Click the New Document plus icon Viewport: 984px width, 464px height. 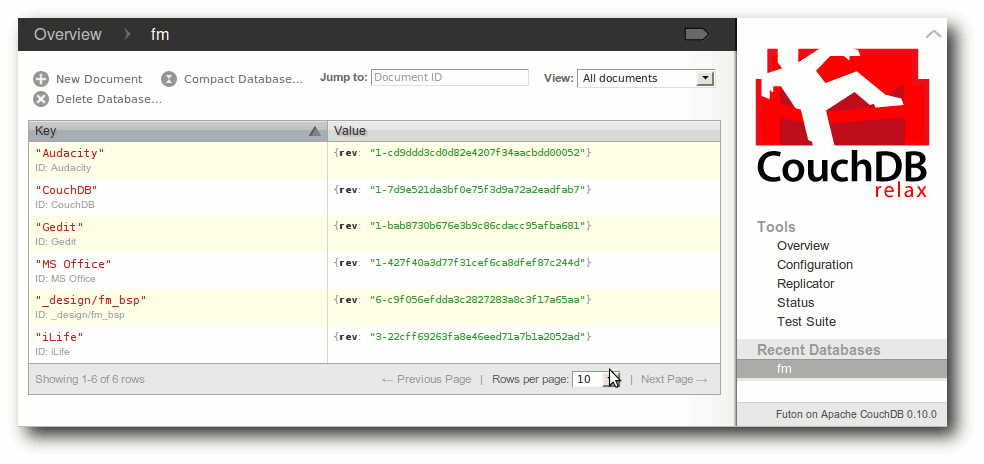click(41, 79)
